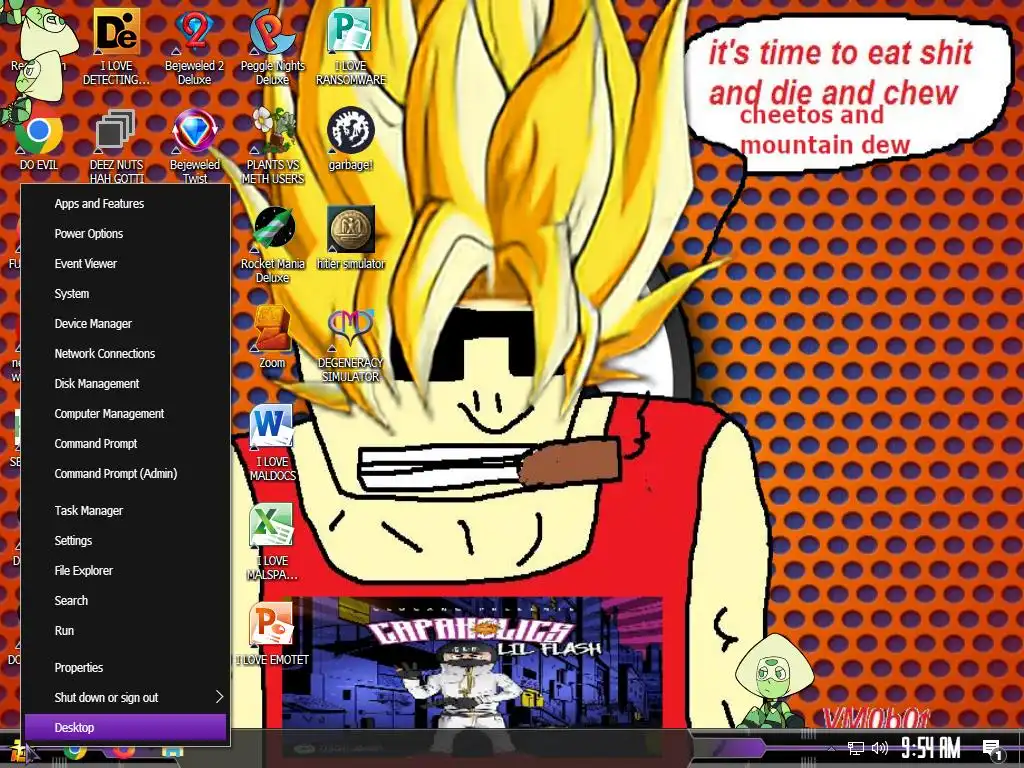The width and height of the screenshot is (1024, 768).
Task: Open the Google Chrome desktop icon labeled DO EVIL
Action: [x=39, y=134]
